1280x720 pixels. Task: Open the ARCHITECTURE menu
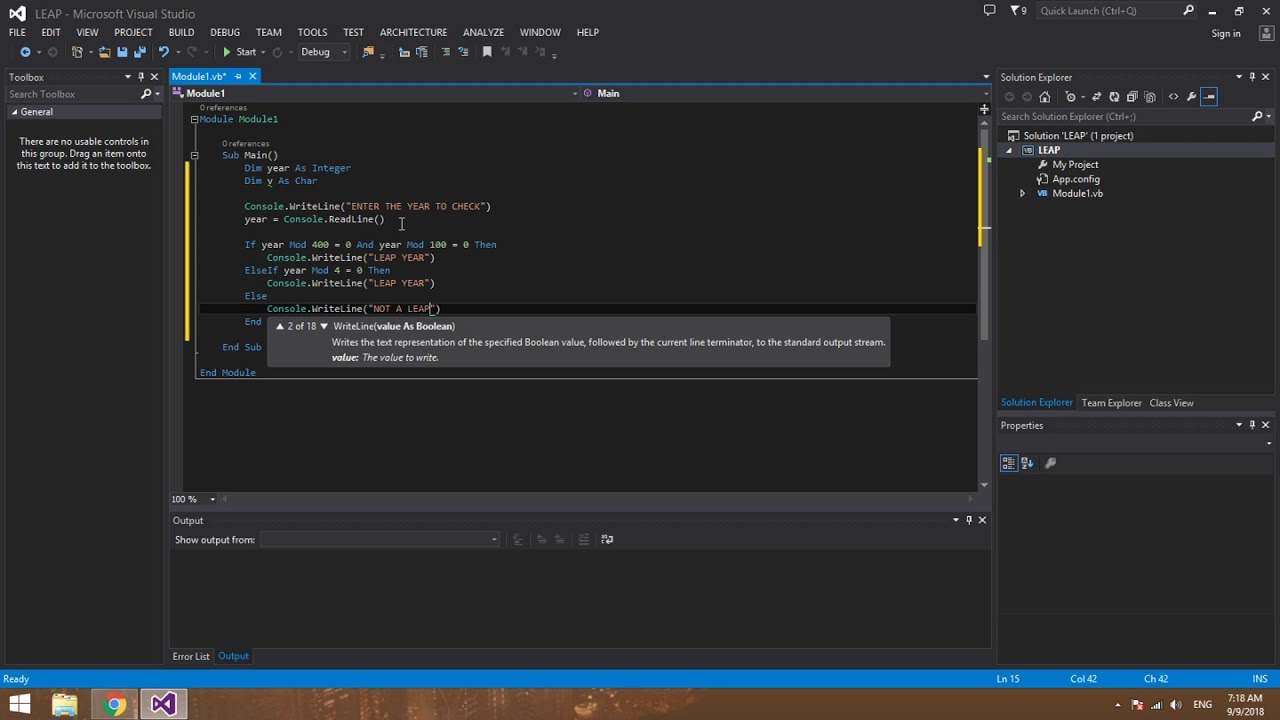point(413,32)
